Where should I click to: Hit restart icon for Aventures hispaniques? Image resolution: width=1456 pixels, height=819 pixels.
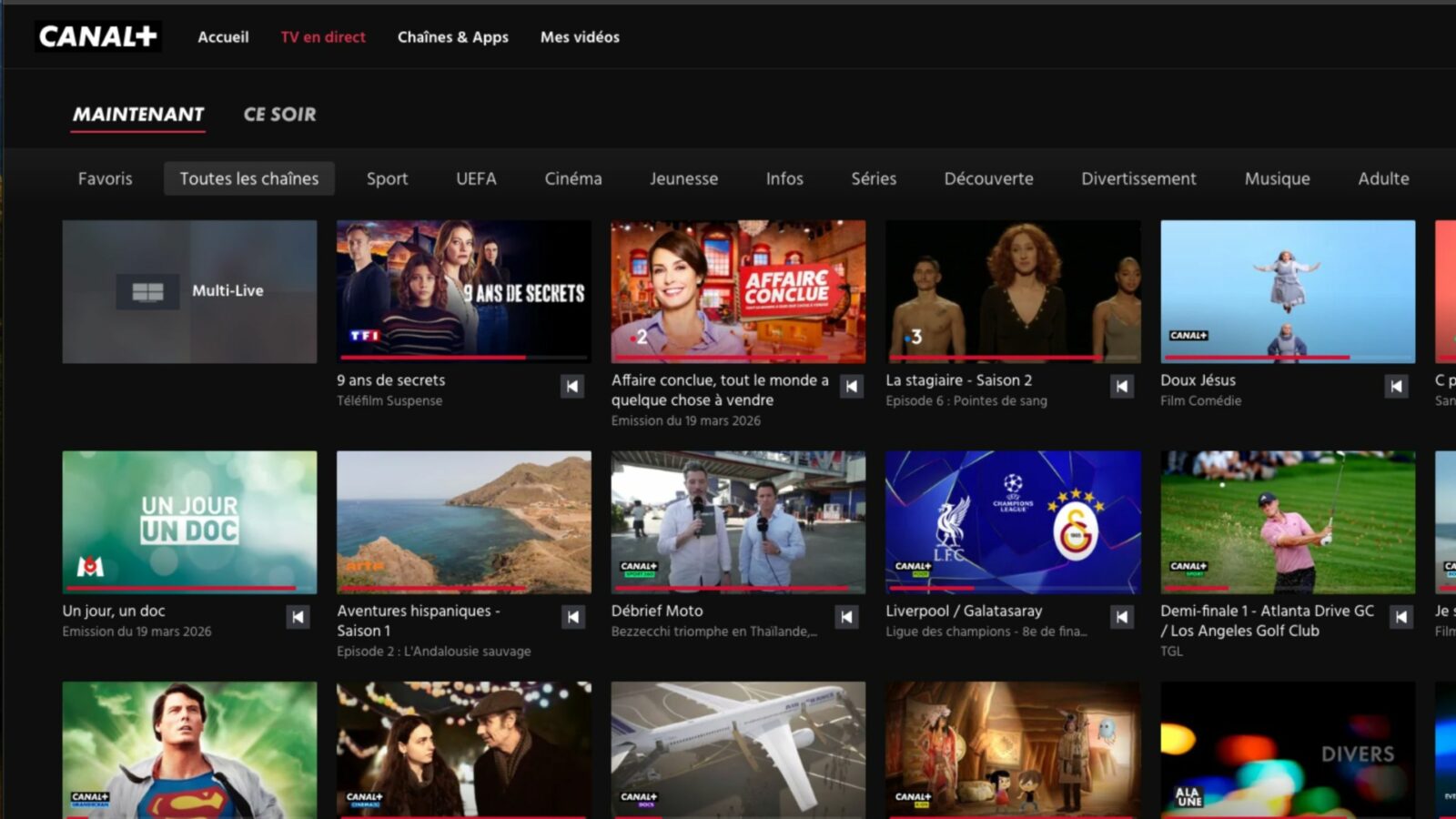(572, 617)
